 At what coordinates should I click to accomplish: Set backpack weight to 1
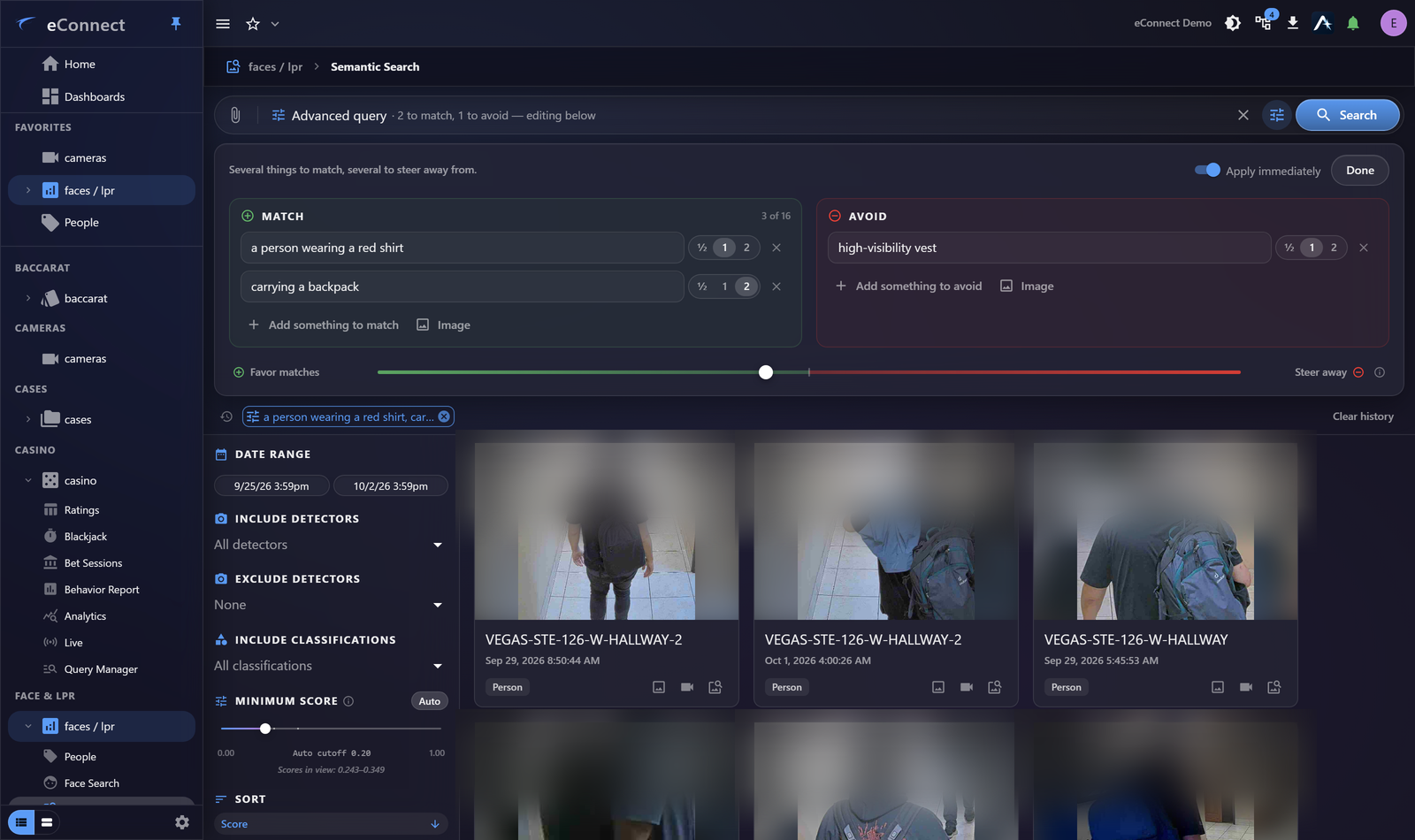(724, 286)
